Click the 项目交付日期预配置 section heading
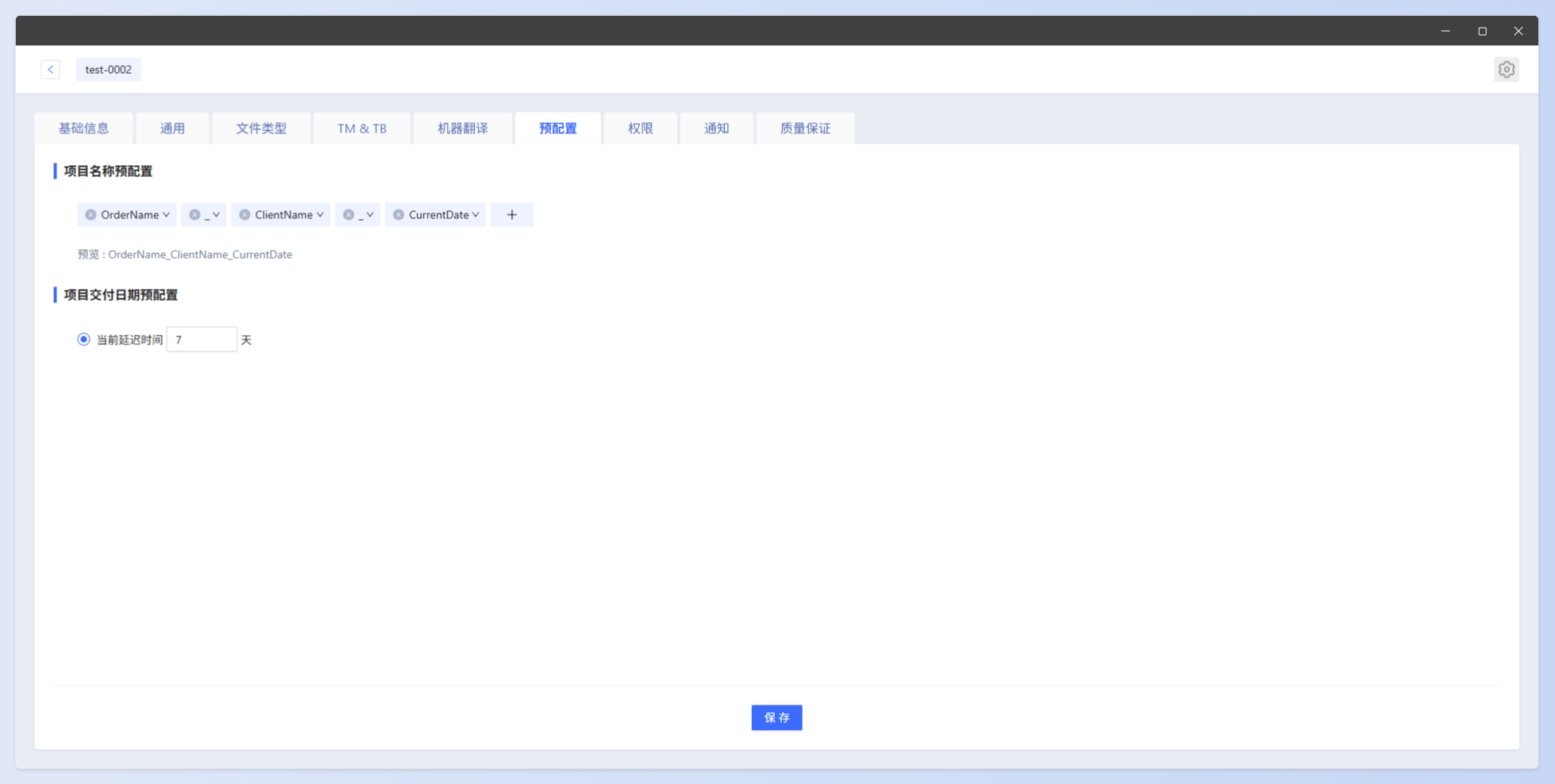 pos(121,294)
